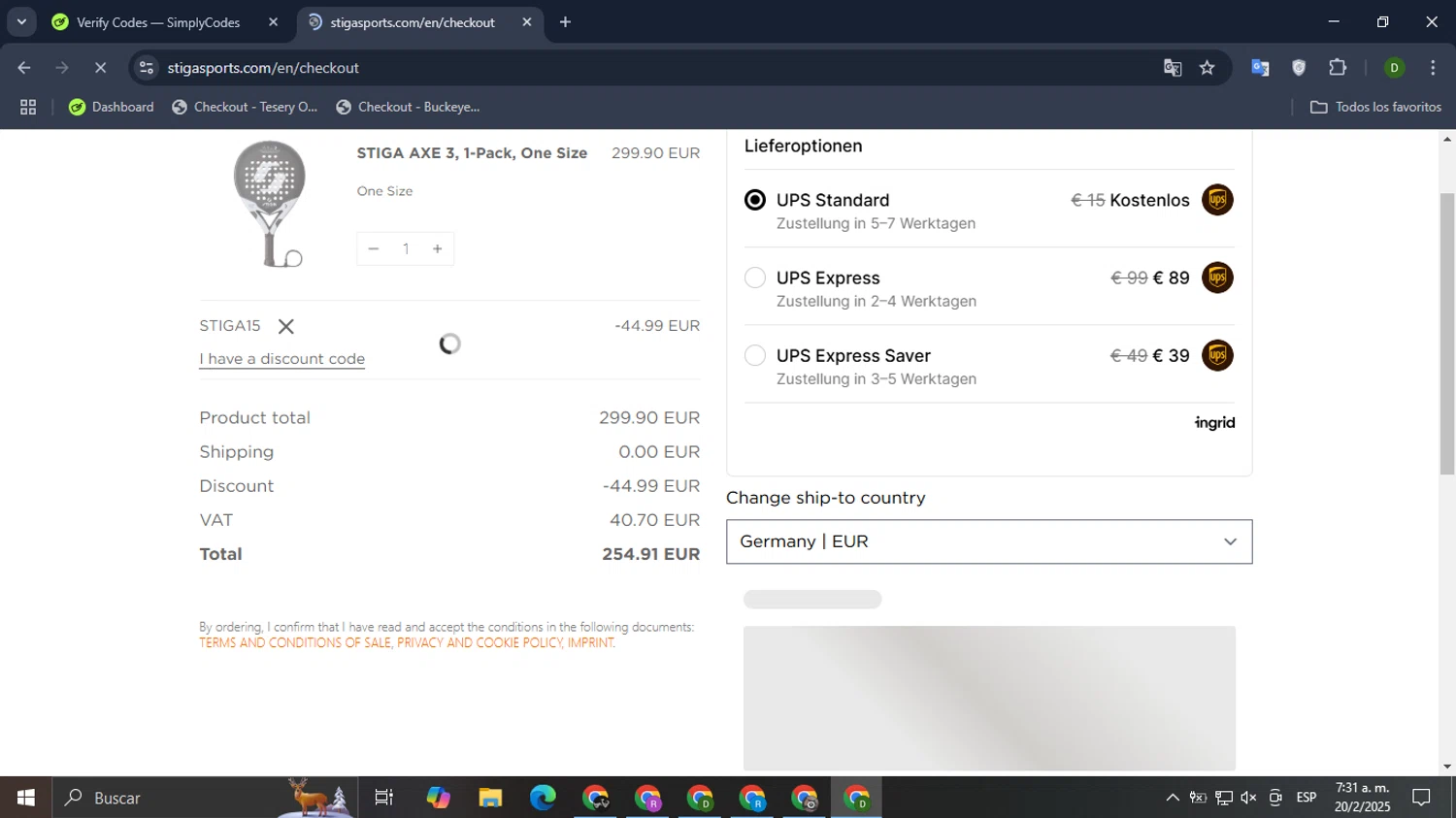Open the shield extension icon

(x=1299, y=68)
